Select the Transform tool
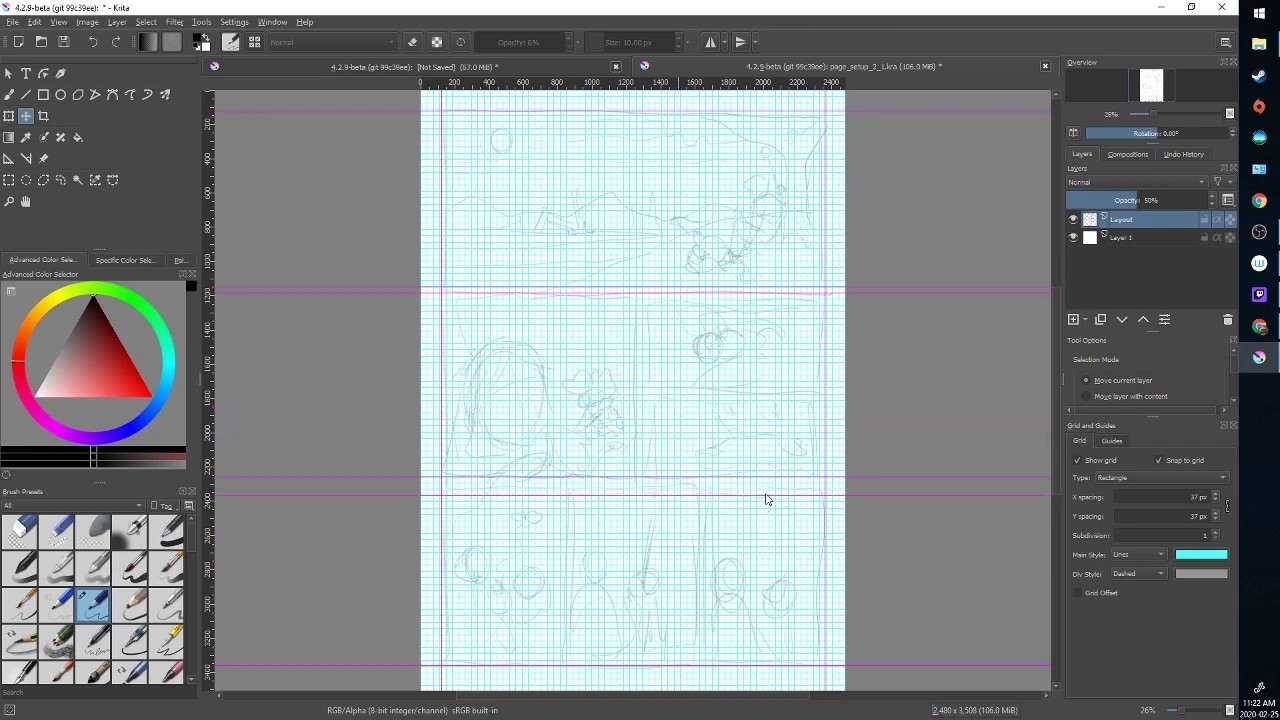The height and width of the screenshot is (720, 1280). click(9, 116)
